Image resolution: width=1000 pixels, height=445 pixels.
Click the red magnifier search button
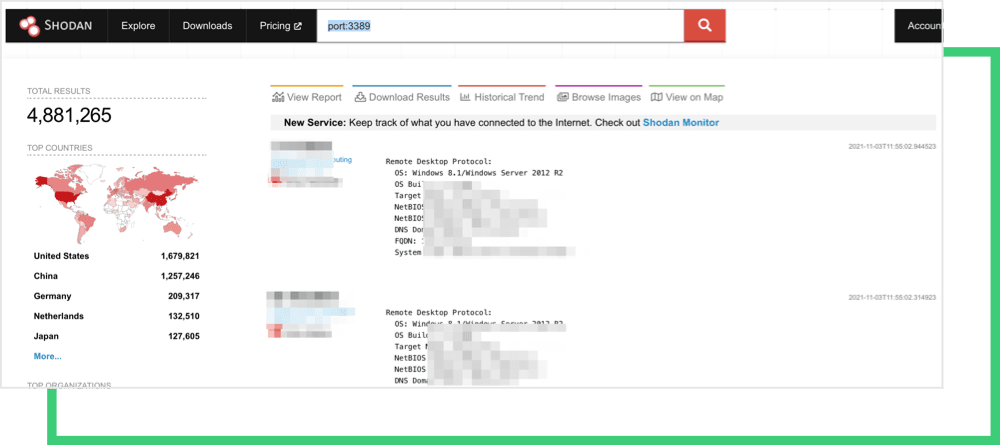click(705, 26)
